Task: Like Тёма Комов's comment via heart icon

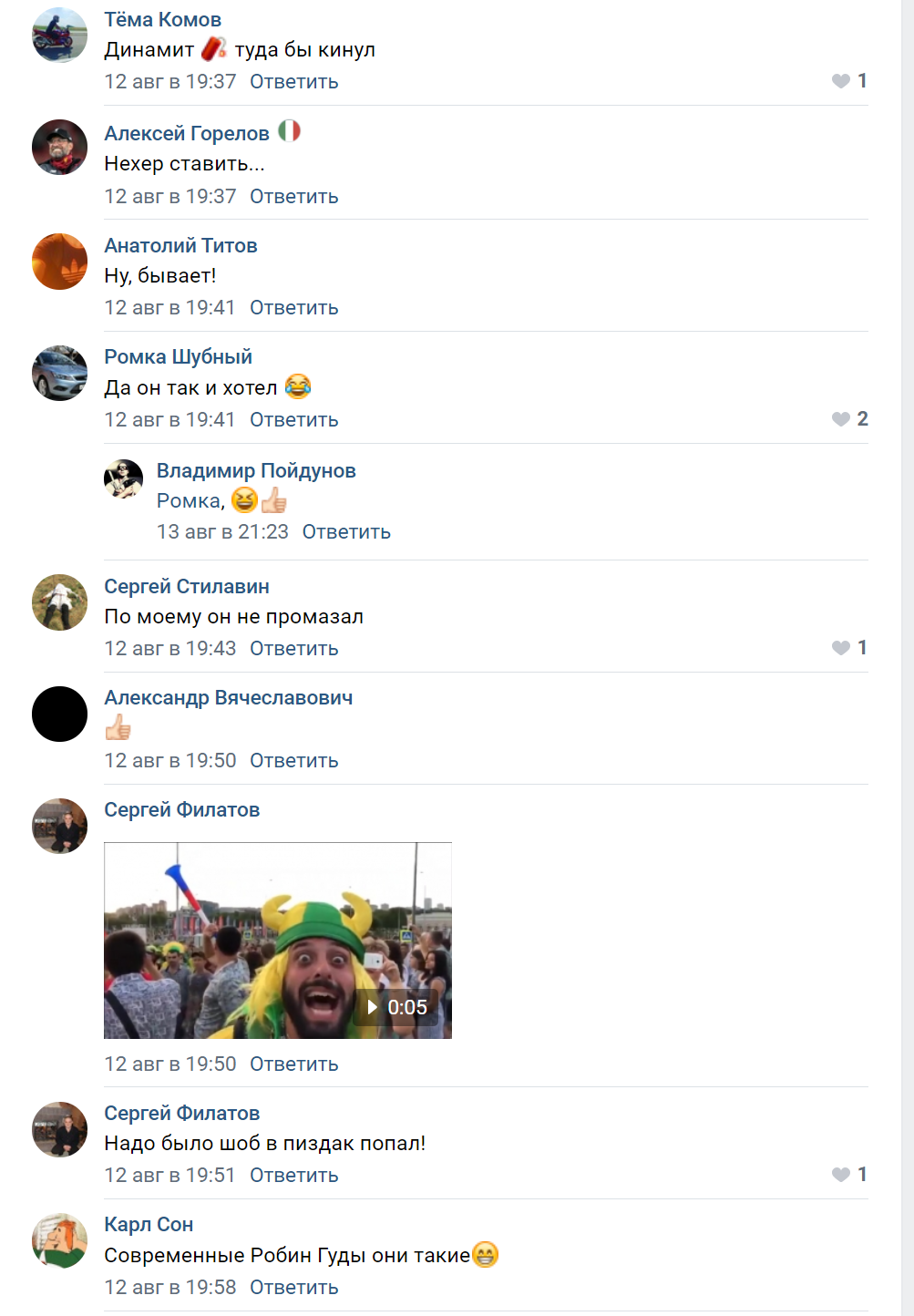Action: [x=841, y=81]
